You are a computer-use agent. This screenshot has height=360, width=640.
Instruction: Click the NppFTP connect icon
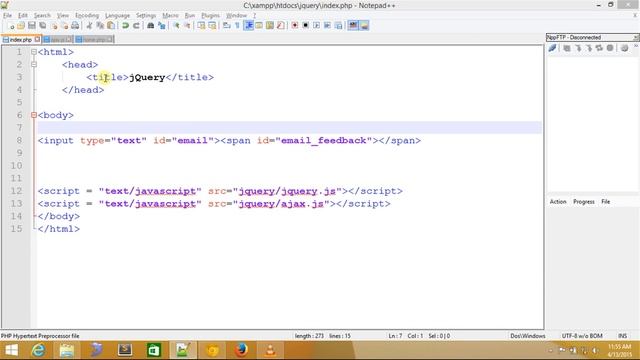pos(552,48)
